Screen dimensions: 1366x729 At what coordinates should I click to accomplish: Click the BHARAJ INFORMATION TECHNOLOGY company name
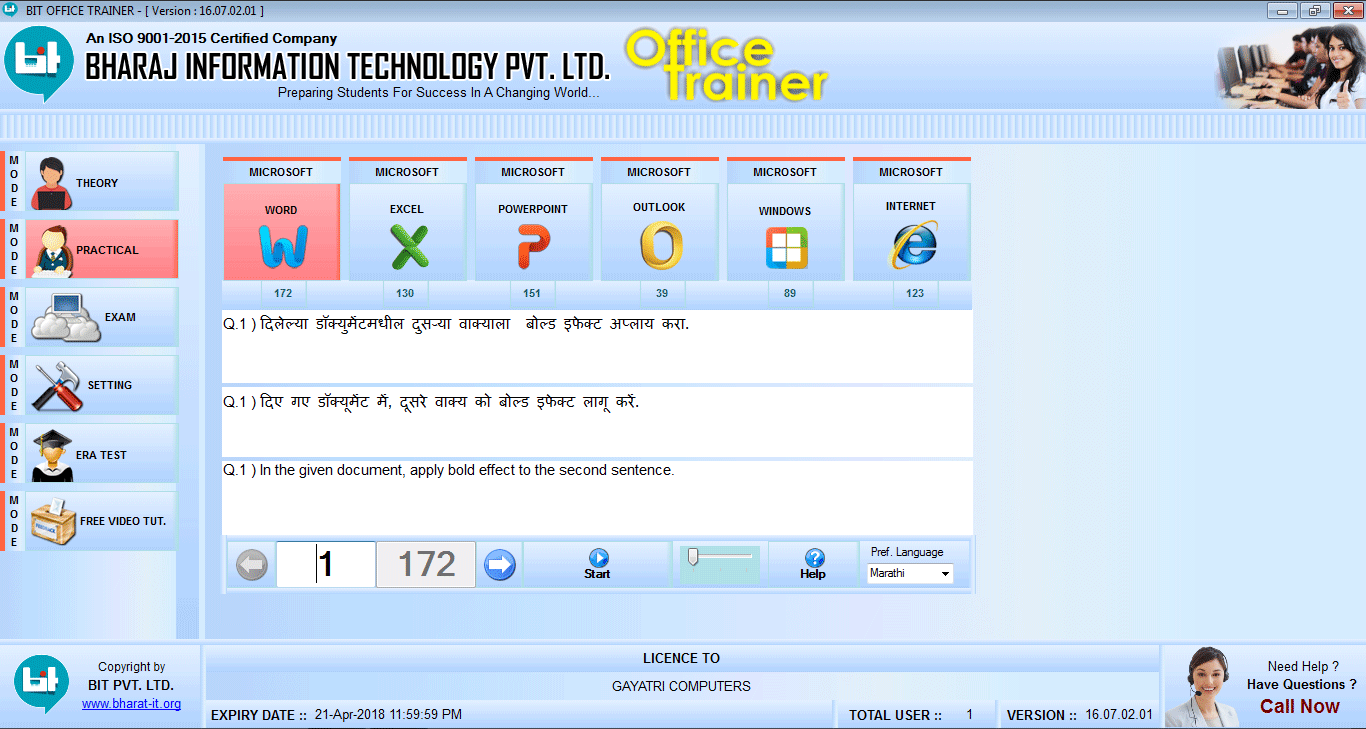(347, 66)
